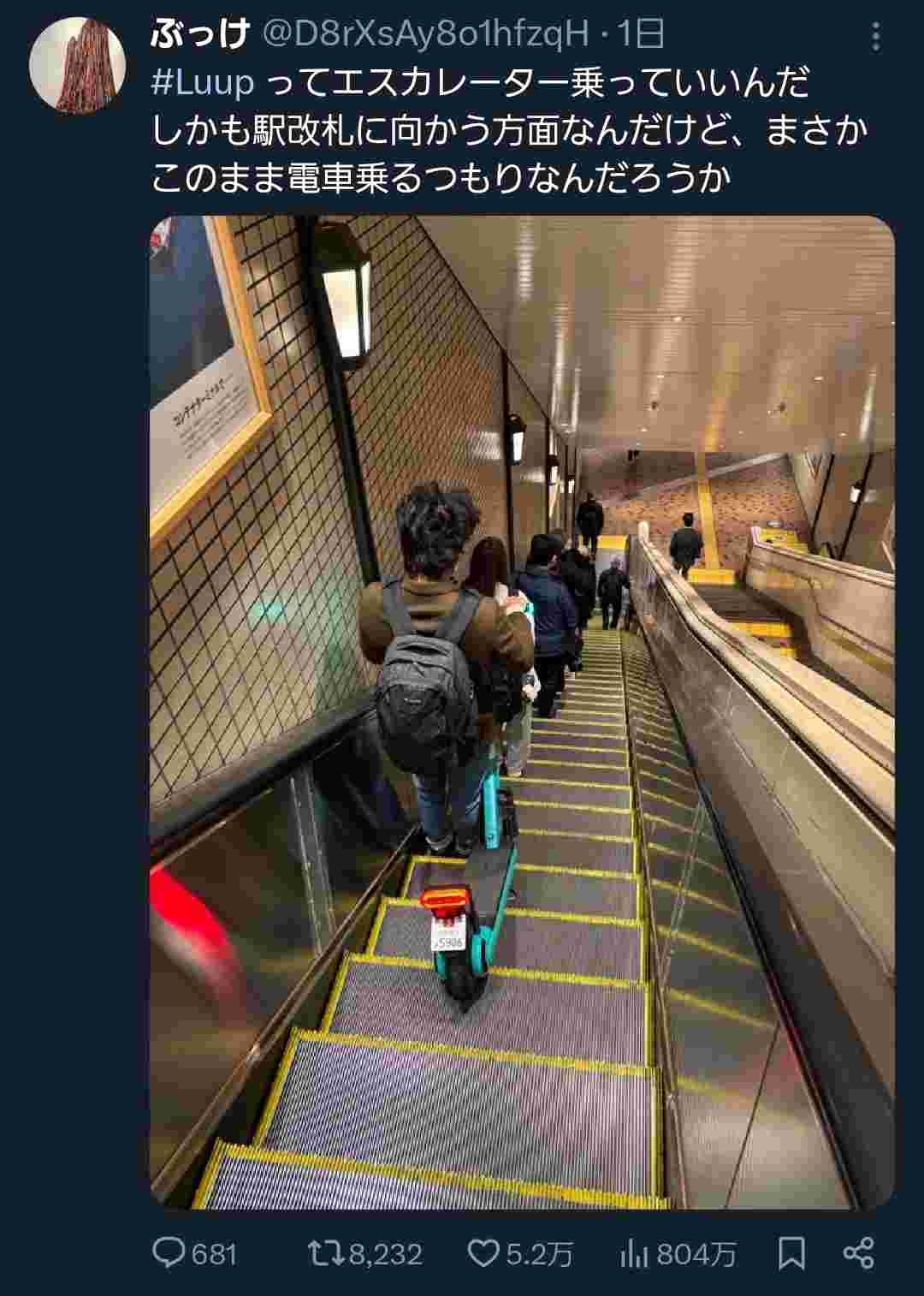924x1296 pixels.
Task: Click the 5.2万 like count
Action: coord(539,1255)
